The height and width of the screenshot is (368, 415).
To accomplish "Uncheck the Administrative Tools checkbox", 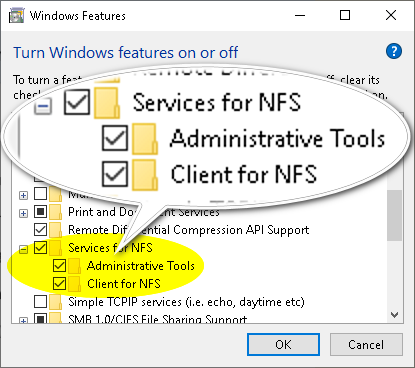I will (59, 266).
